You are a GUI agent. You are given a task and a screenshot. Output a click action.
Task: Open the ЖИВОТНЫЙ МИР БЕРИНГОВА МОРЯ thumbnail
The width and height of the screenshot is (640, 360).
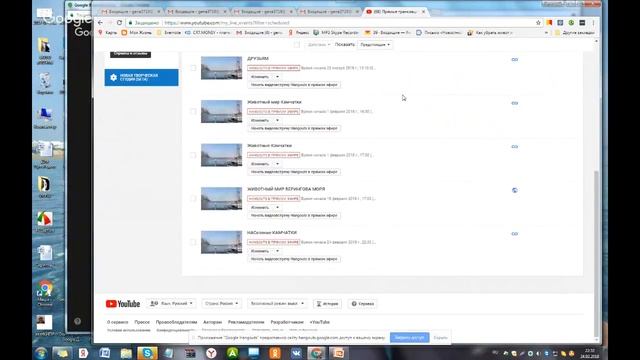(221, 198)
